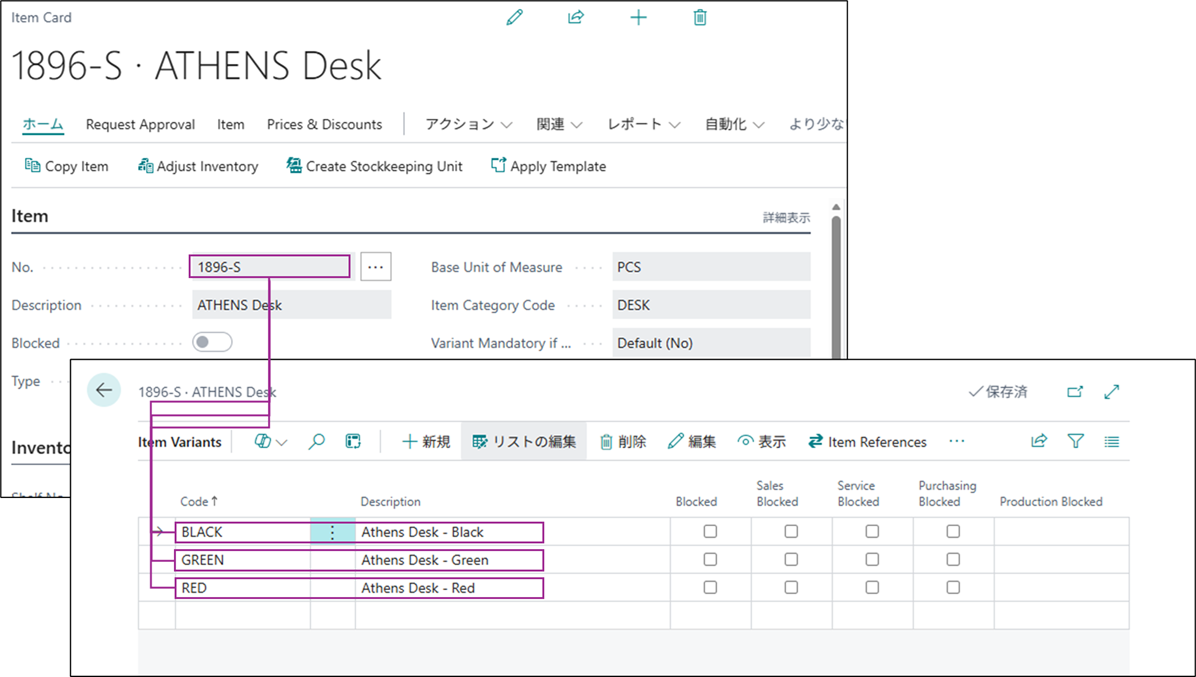
Task: Sort by the Code column header
Action: coord(199,502)
